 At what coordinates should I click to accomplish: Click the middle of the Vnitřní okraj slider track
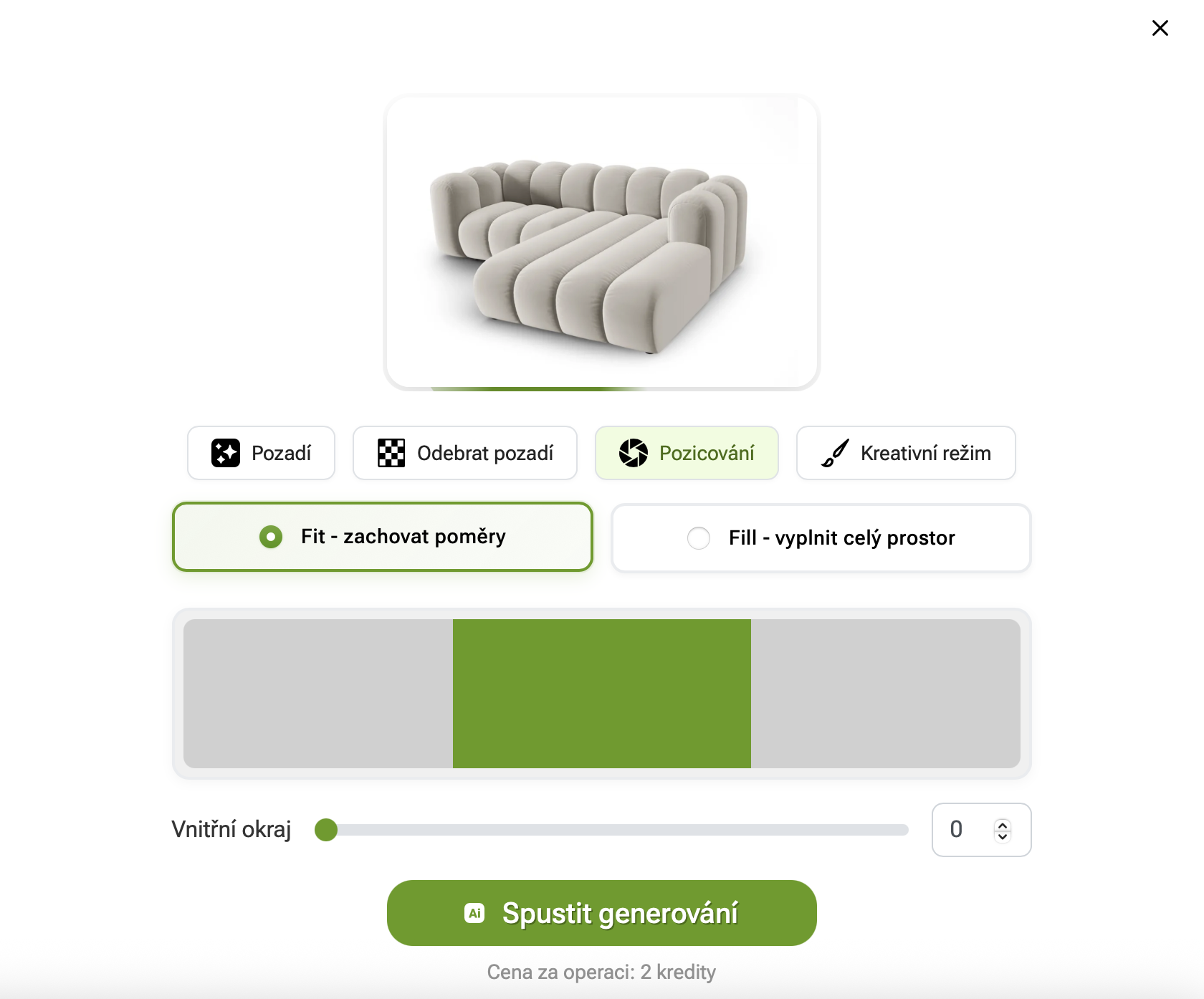[x=616, y=830]
